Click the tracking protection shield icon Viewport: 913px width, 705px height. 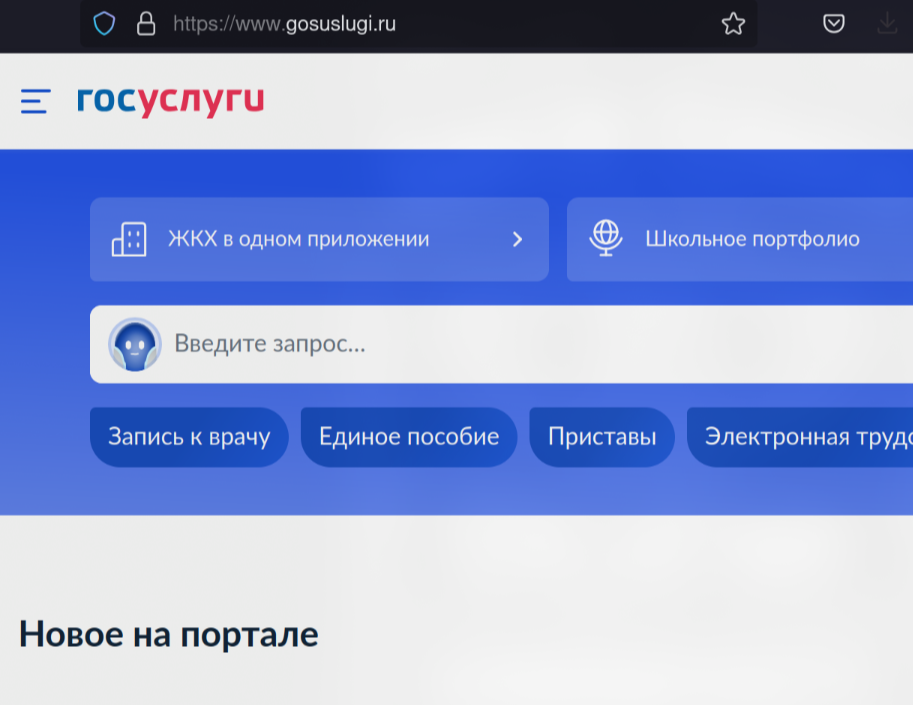pos(104,24)
